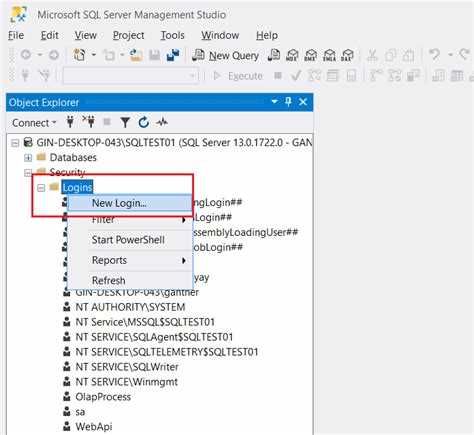Open the available databases combo box

131,76
